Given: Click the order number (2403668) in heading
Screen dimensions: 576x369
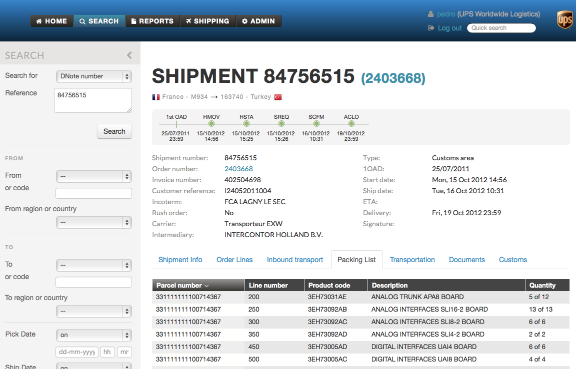Looking at the screenshot, I should [393, 78].
